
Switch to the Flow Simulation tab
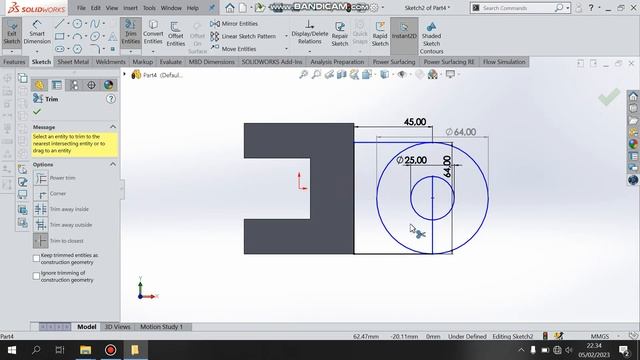point(504,62)
